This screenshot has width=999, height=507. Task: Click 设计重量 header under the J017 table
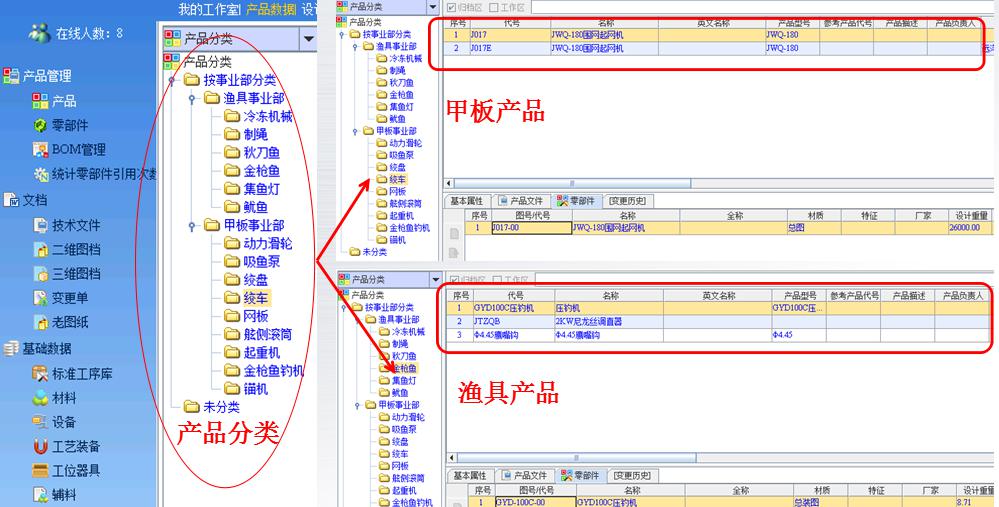[x=970, y=216]
